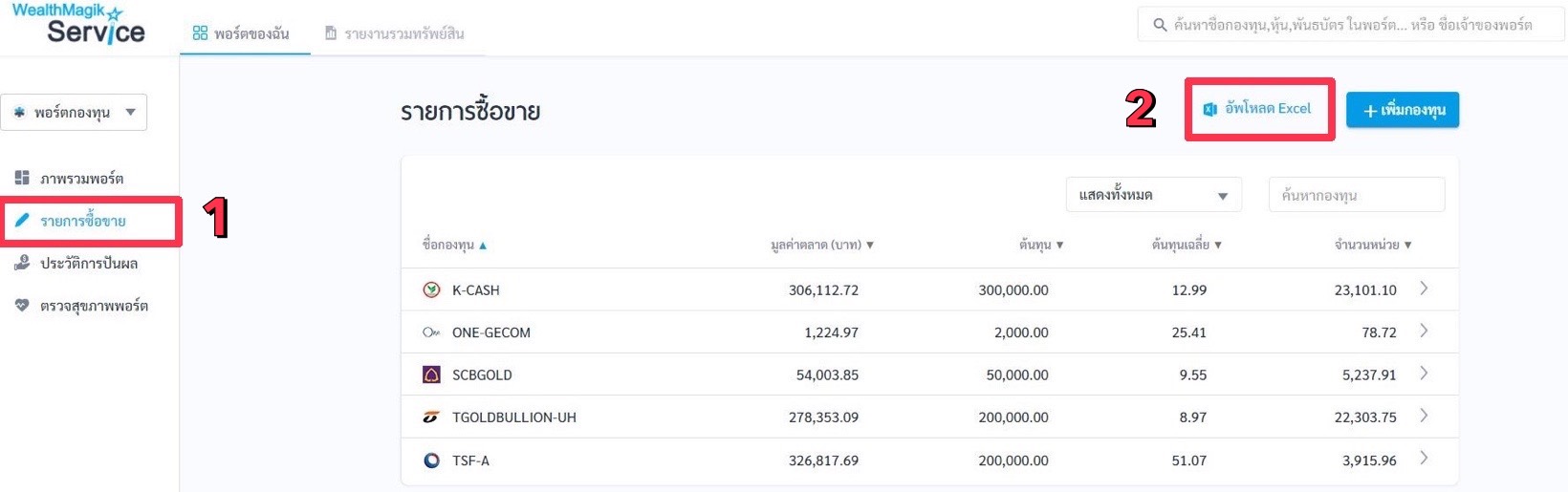
Task: Click average cost 51.07
Action: click(1189, 460)
